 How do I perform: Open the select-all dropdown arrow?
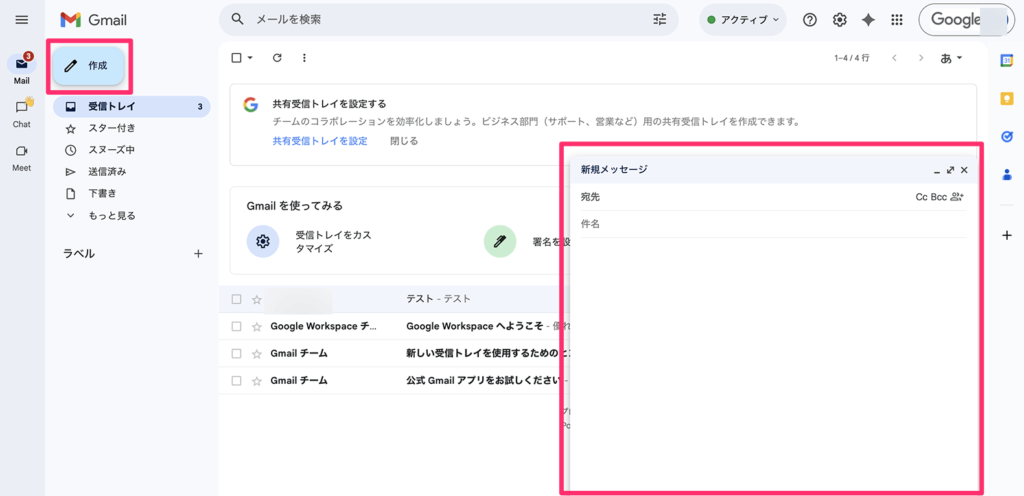pos(250,58)
